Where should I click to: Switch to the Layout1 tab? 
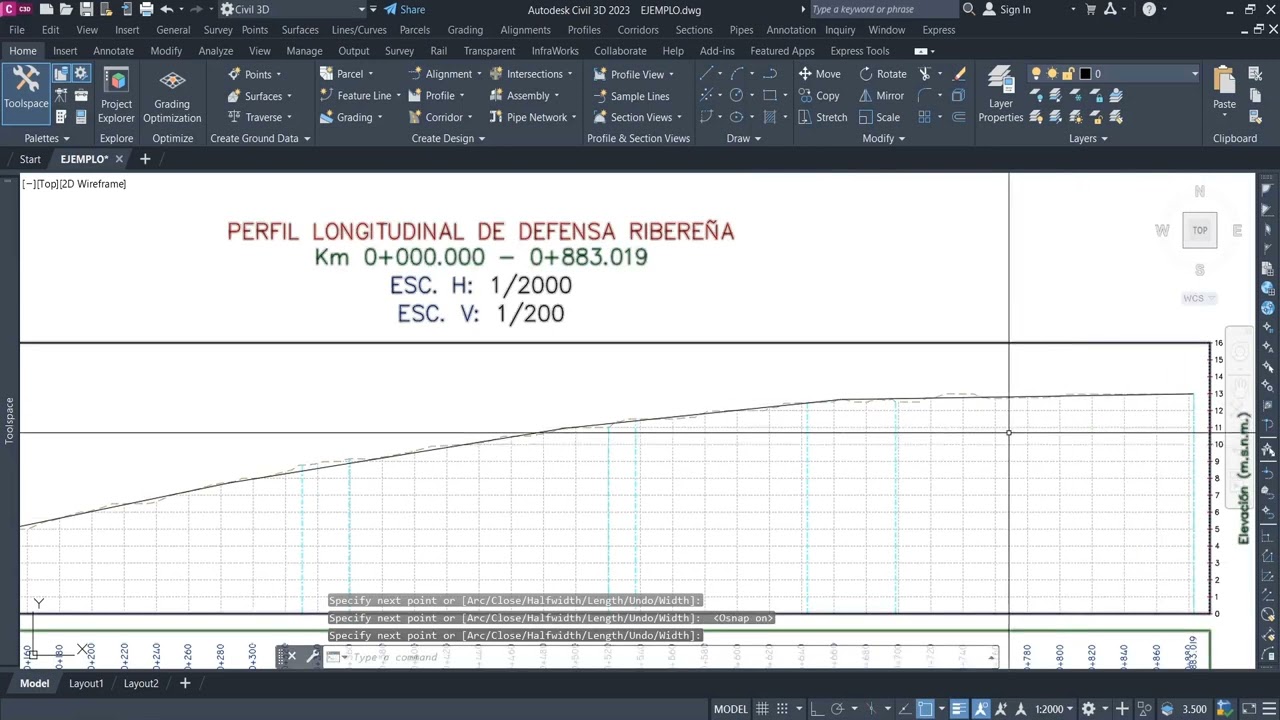tap(86, 683)
